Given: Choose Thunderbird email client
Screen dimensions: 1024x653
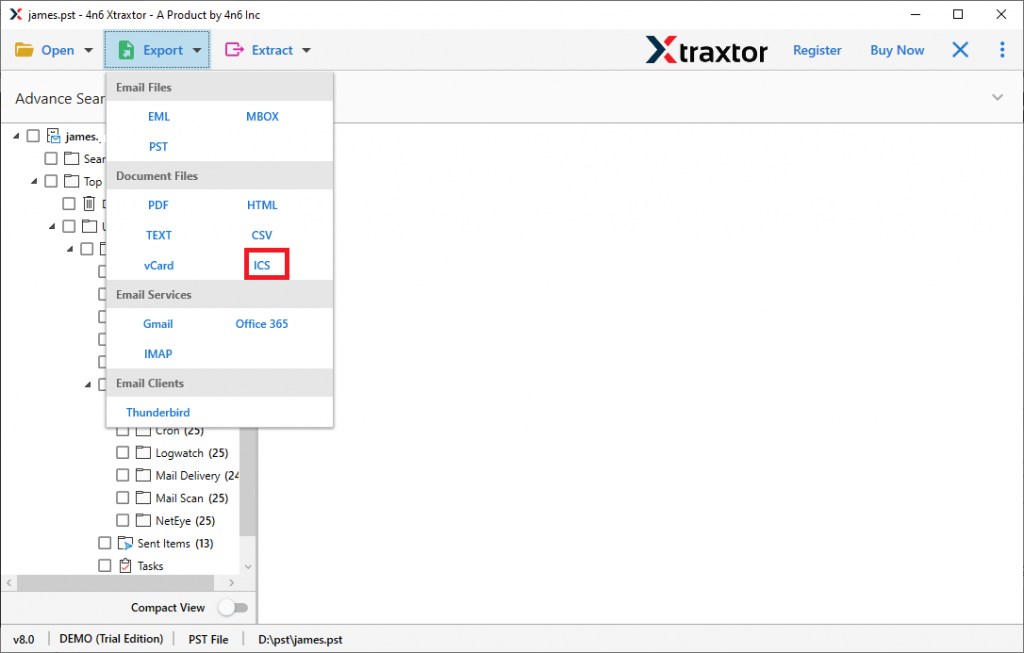Looking at the screenshot, I should click(x=158, y=413).
